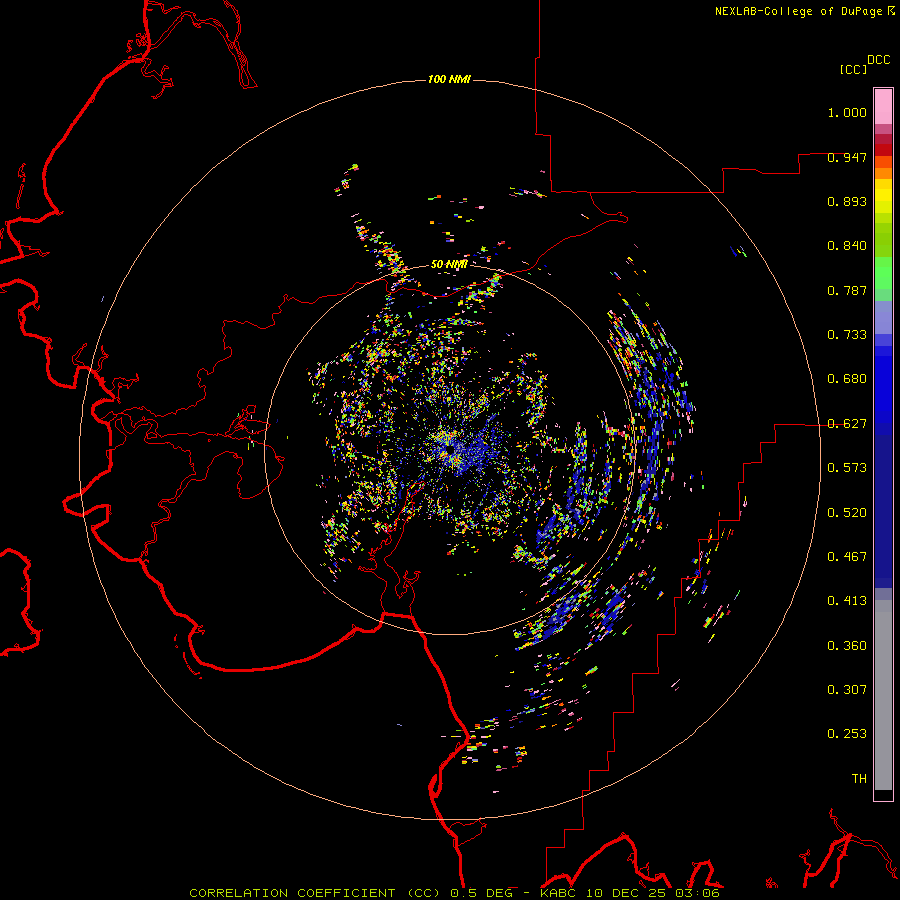Click the 100 NMI range ring label
The height and width of the screenshot is (900, 900).
tap(449, 79)
